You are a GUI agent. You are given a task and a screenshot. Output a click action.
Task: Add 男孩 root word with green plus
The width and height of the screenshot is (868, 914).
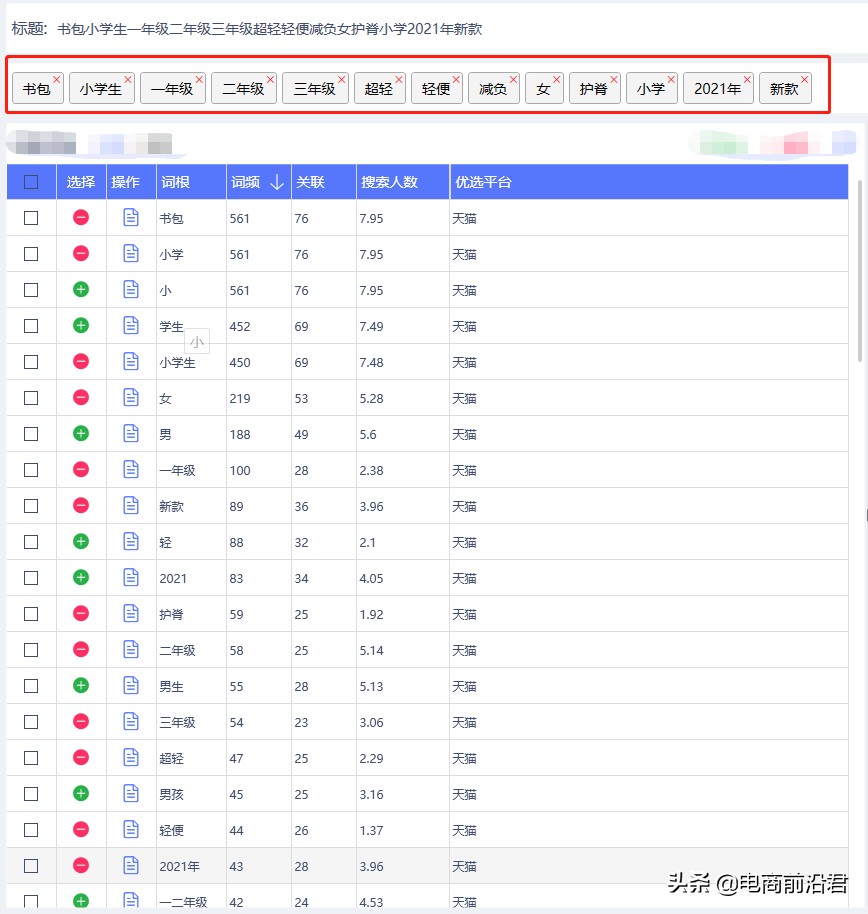tap(81, 793)
